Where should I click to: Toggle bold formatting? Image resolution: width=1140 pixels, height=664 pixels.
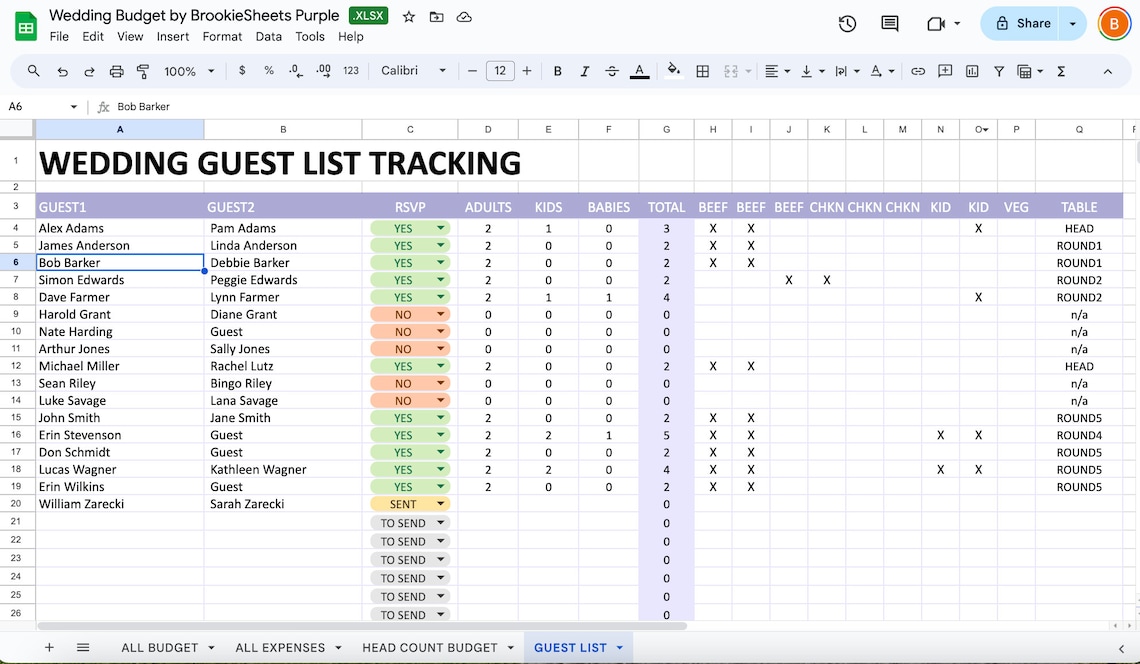click(x=557, y=71)
